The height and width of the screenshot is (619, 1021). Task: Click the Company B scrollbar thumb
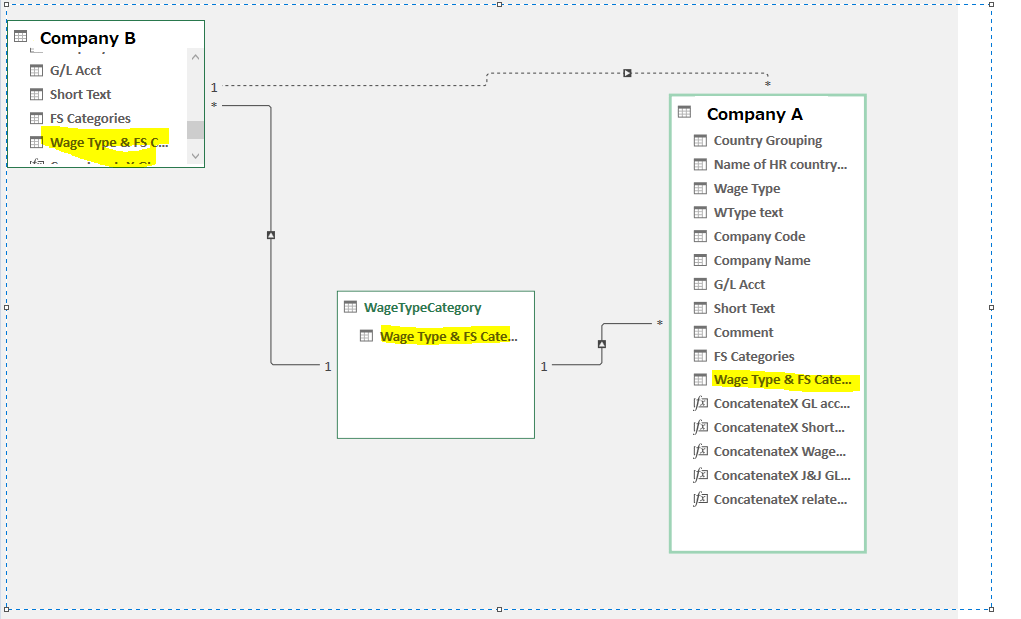click(x=195, y=130)
